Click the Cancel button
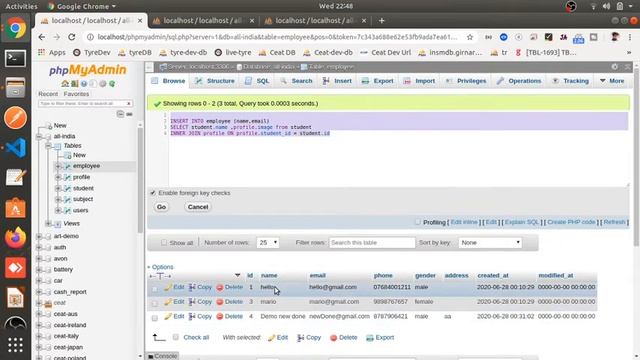 click(x=198, y=207)
